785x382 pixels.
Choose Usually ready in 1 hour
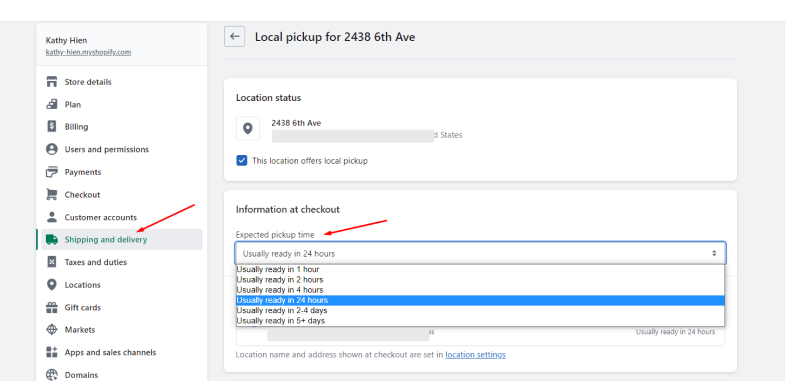[480, 269]
